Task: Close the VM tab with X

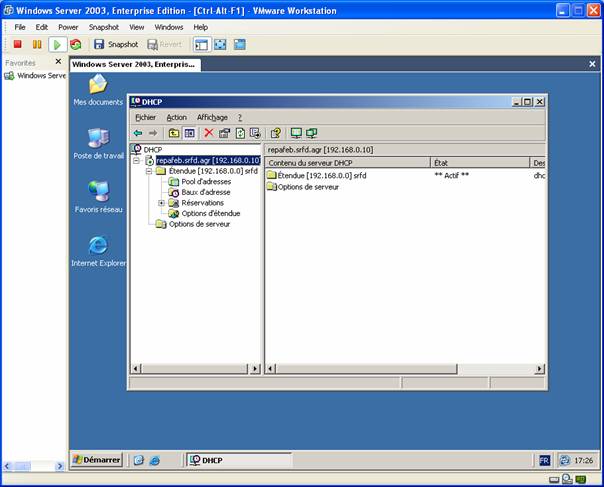Action: click(592, 64)
